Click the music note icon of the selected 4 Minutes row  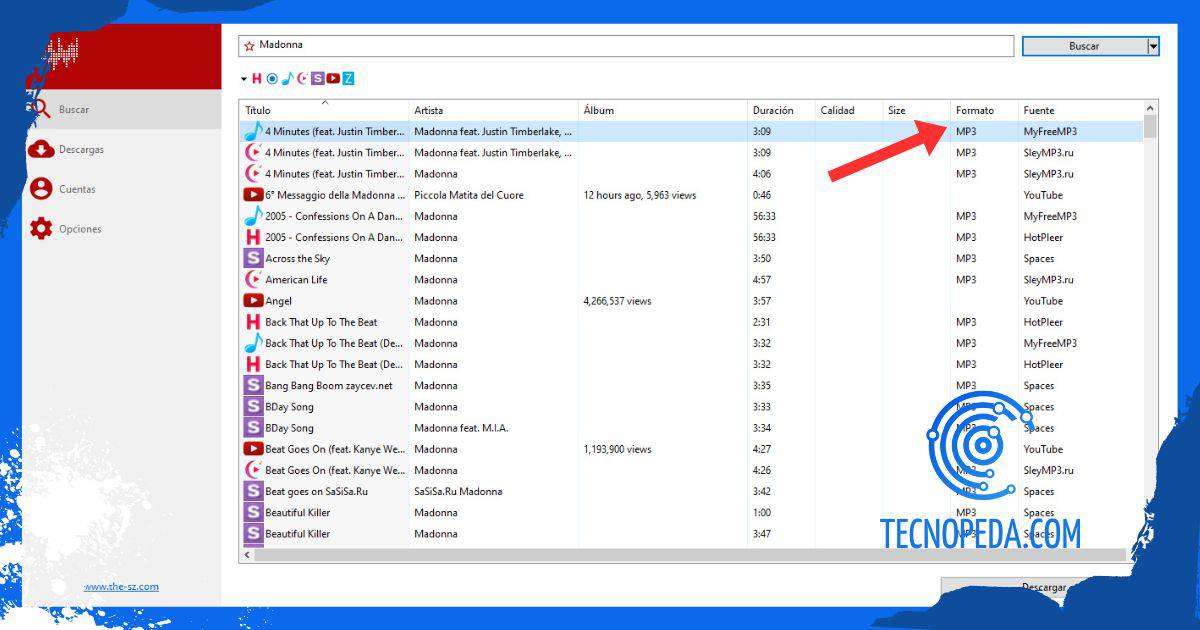pos(253,131)
